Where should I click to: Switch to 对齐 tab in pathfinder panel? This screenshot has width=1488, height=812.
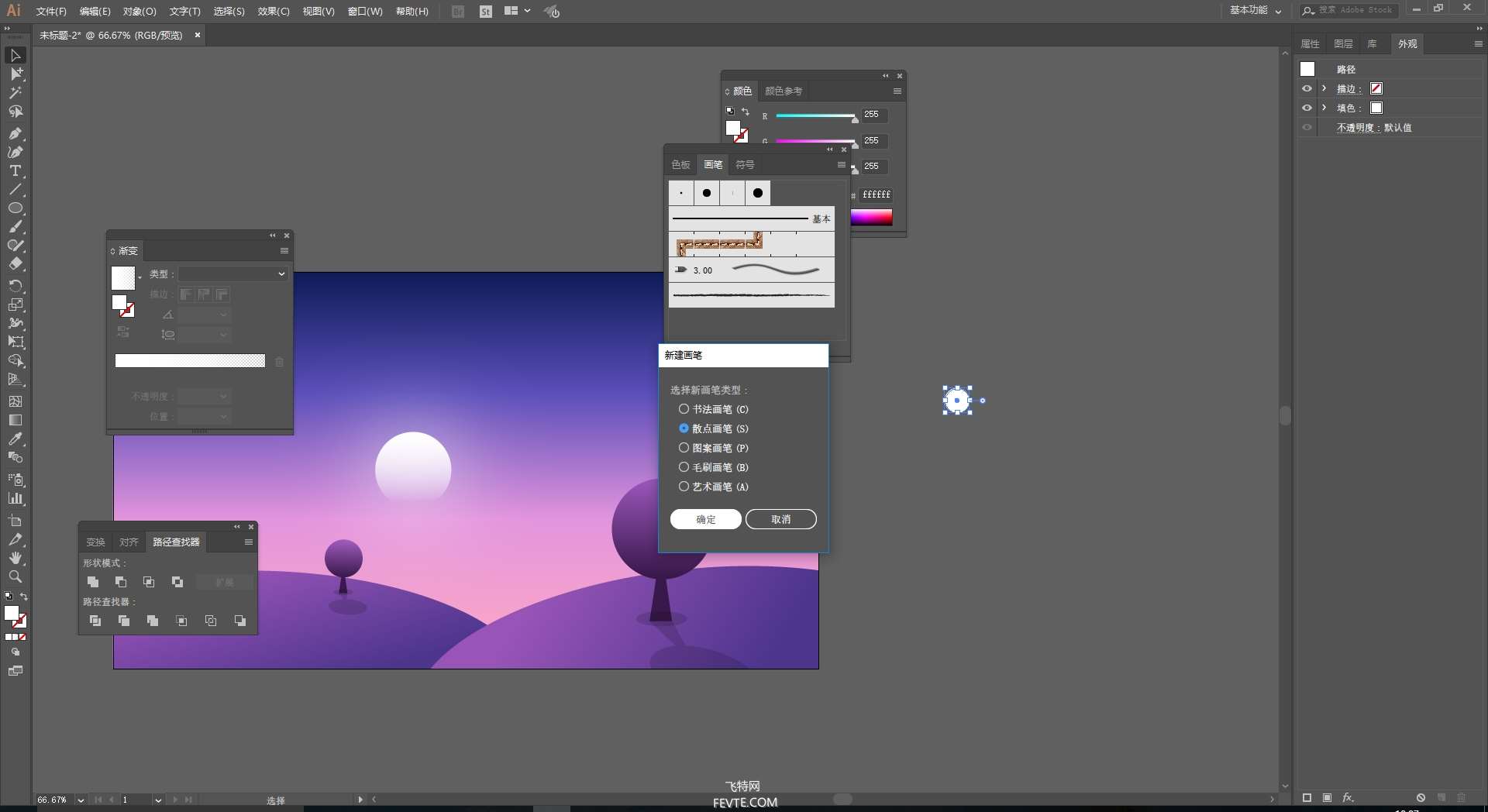pyautogui.click(x=129, y=542)
